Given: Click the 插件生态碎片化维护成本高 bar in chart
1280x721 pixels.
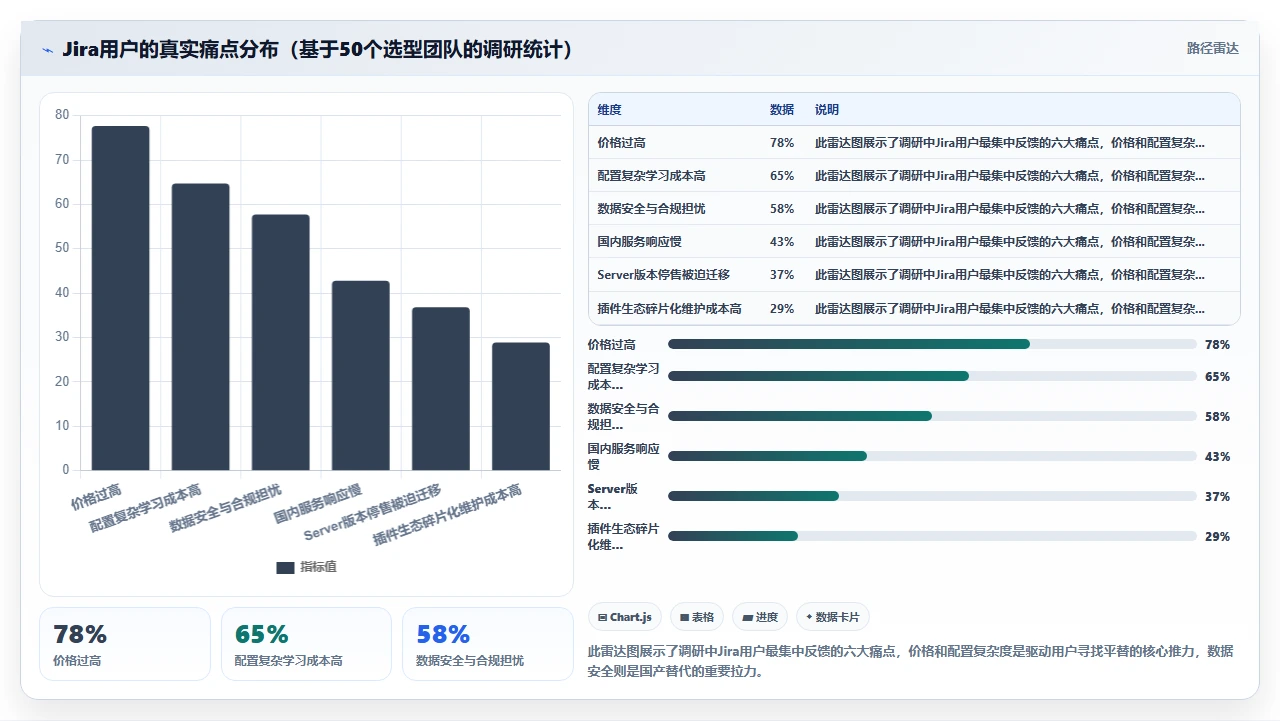Looking at the screenshot, I should click(x=520, y=406).
